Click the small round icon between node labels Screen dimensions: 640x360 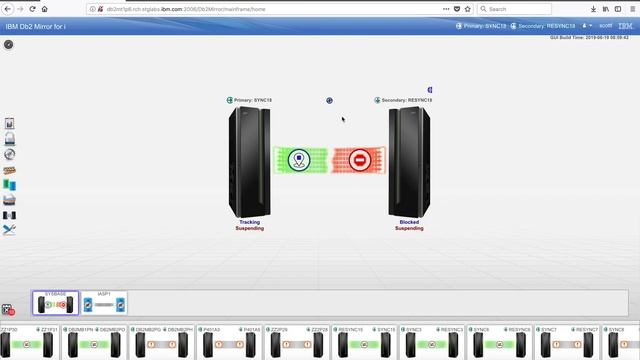click(329, 100)
